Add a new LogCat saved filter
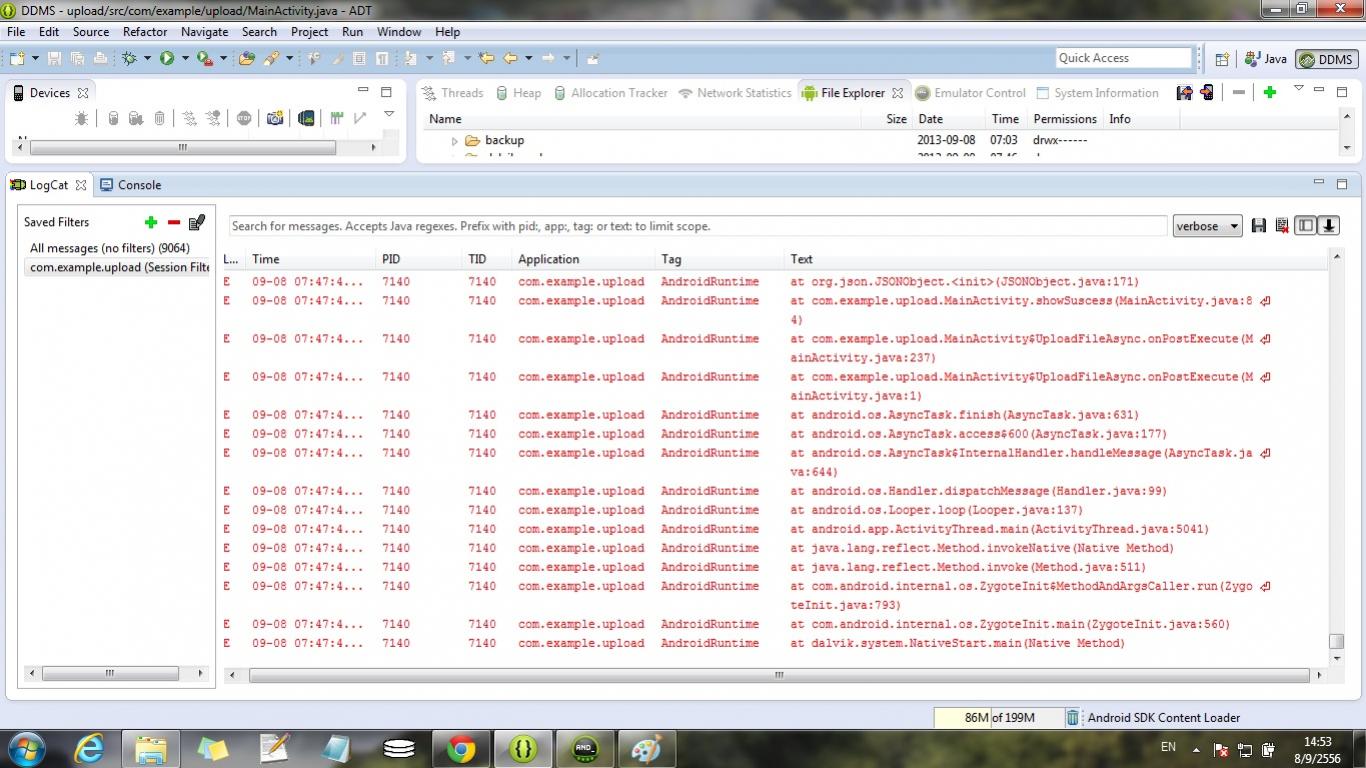Image resolution: width=1366 pixels, height=768 pixels. click(151, 222)
